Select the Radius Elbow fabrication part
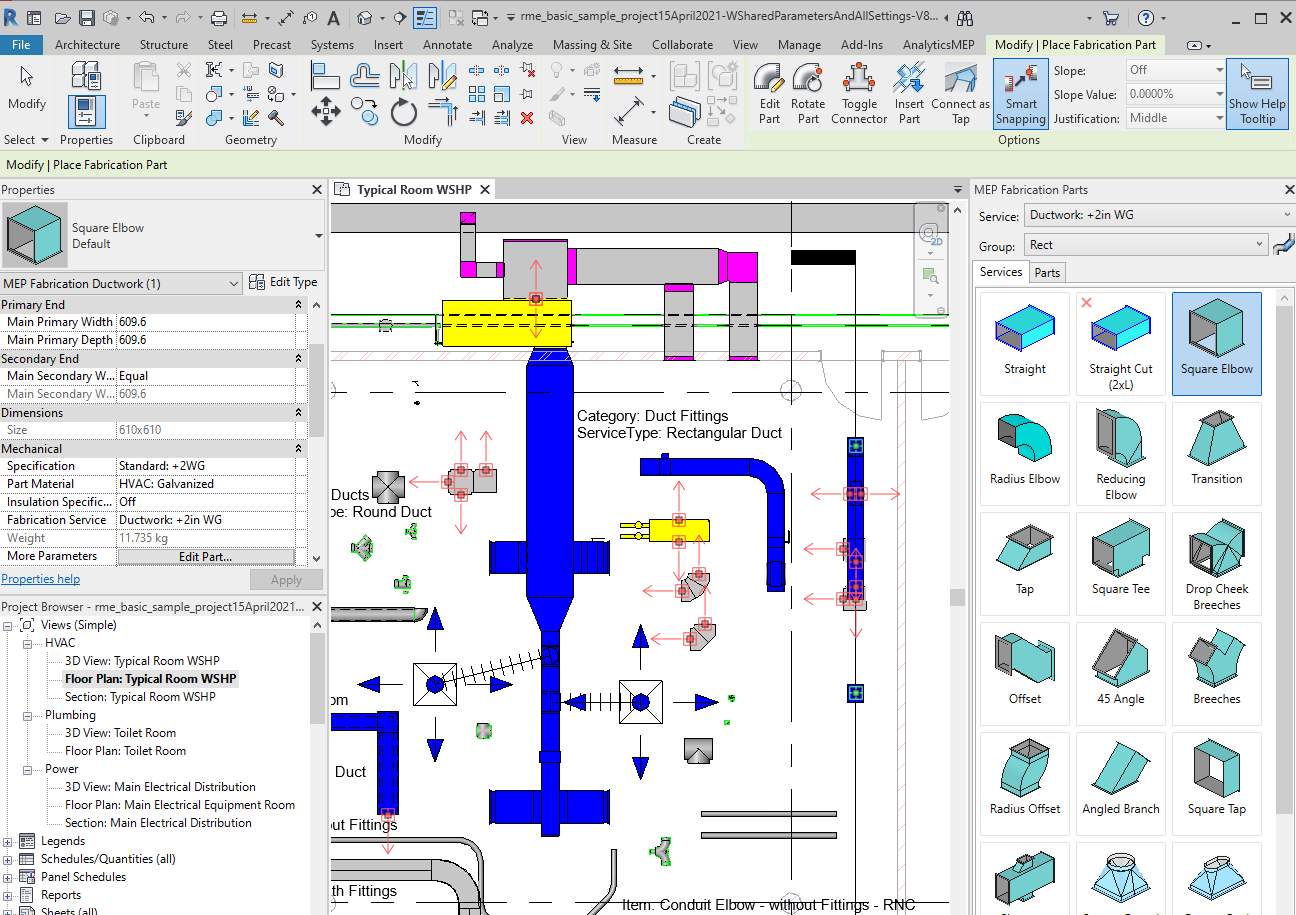 [1025, 449]
